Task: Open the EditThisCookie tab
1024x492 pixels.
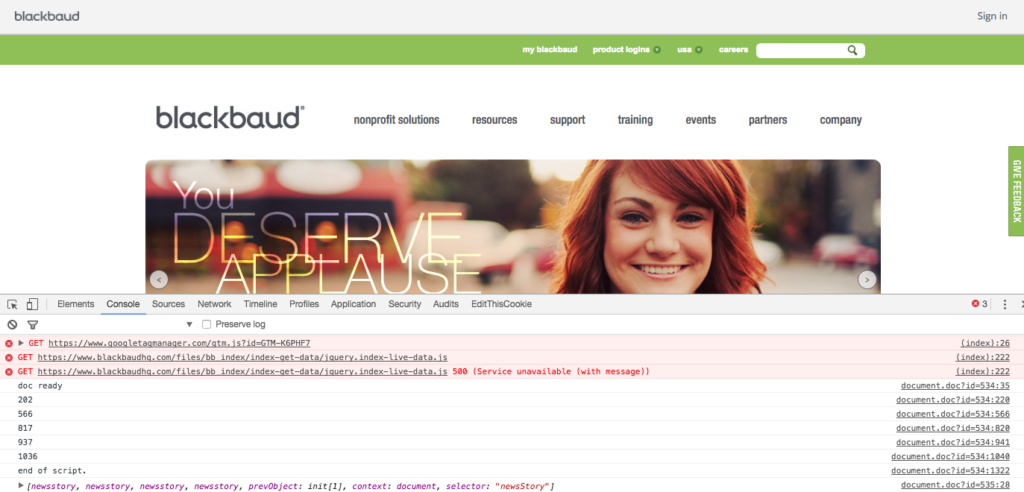Action: pos(502,304)
